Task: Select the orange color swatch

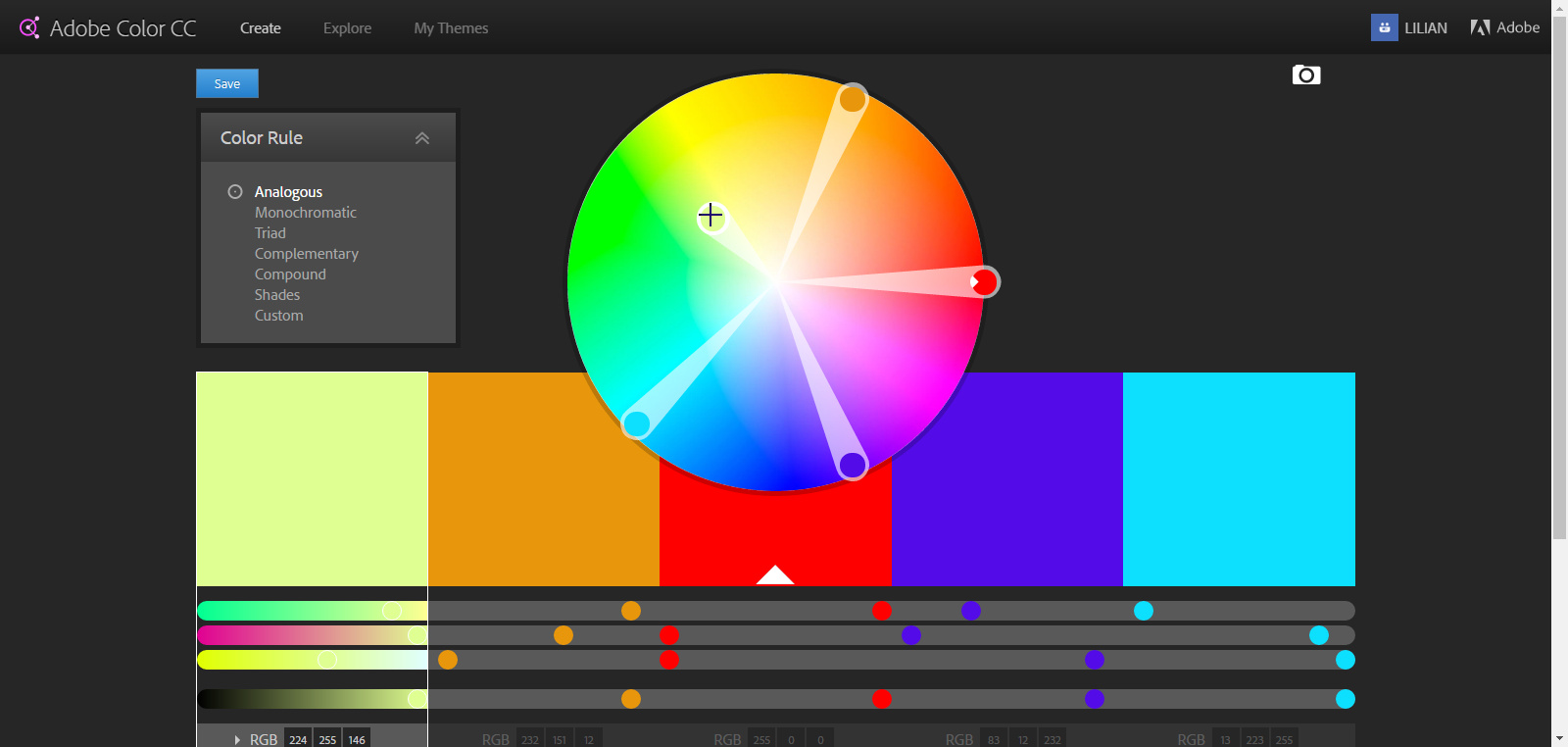Action: [544, 479]
